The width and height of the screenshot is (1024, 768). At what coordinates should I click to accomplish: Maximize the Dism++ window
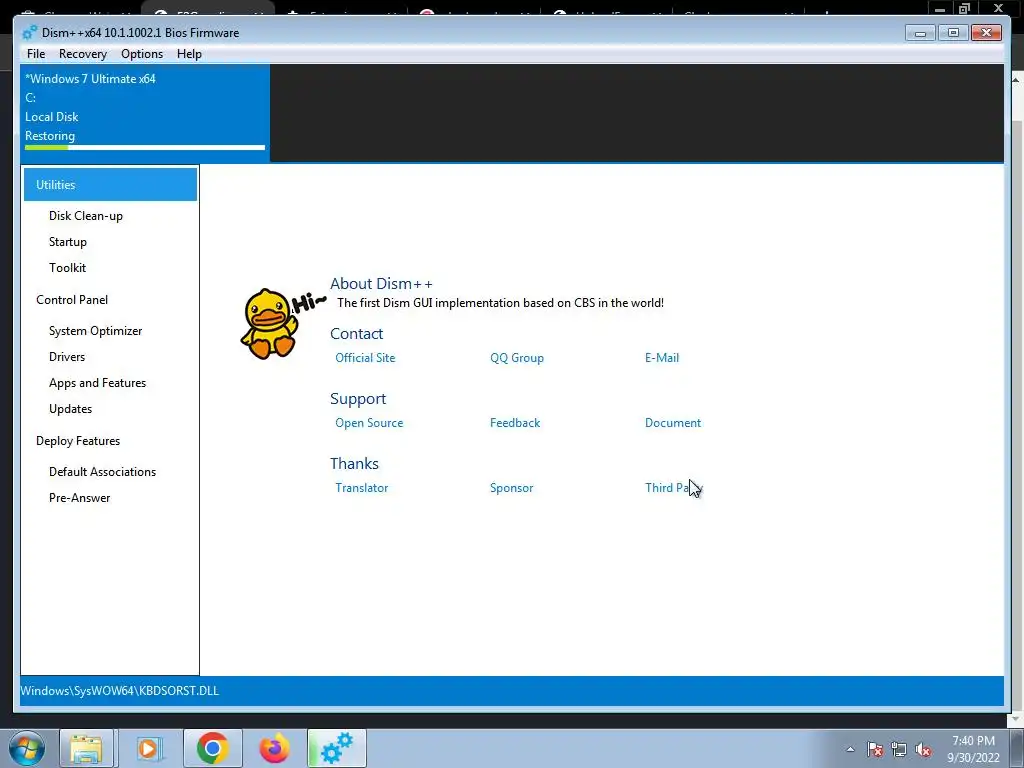(x=953, y=33)
